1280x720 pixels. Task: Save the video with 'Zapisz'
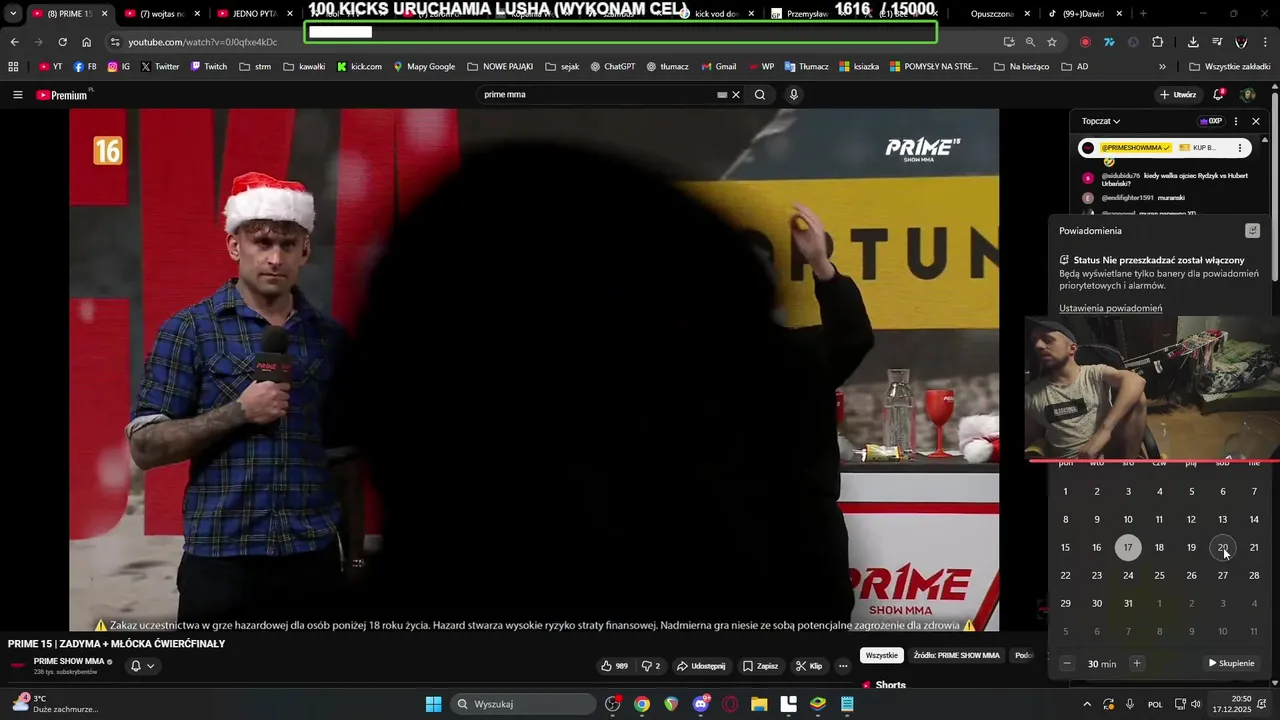point(760,666)
